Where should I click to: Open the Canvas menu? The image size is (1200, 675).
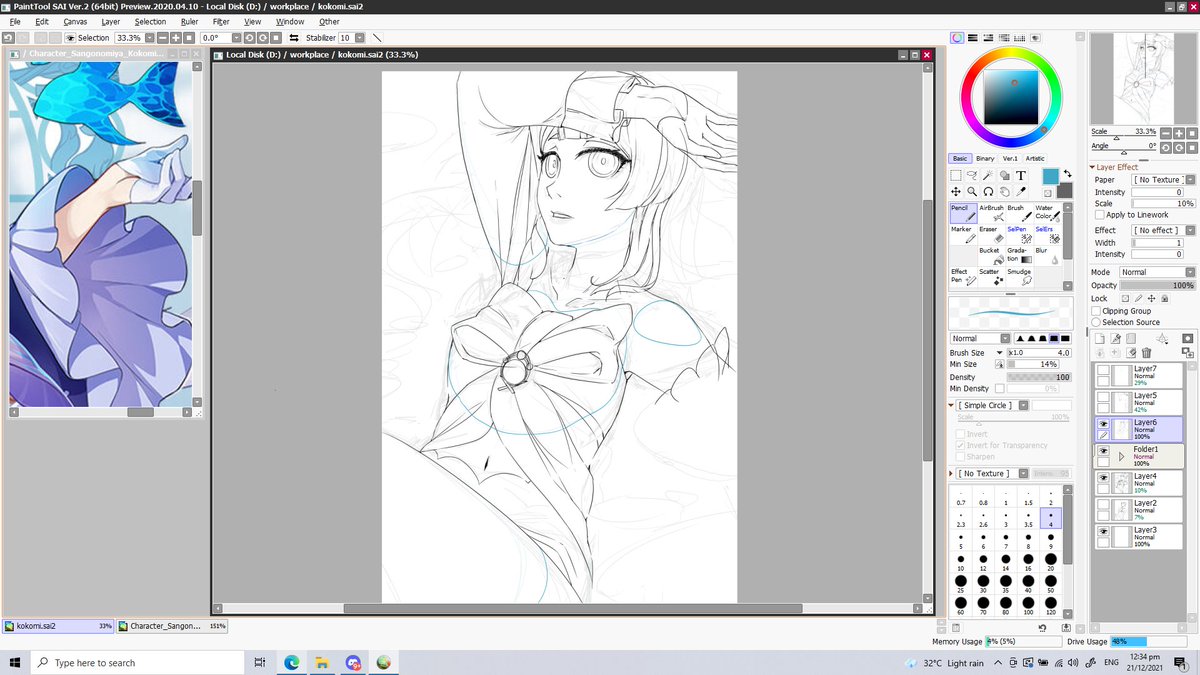click(x=75, y=21)
